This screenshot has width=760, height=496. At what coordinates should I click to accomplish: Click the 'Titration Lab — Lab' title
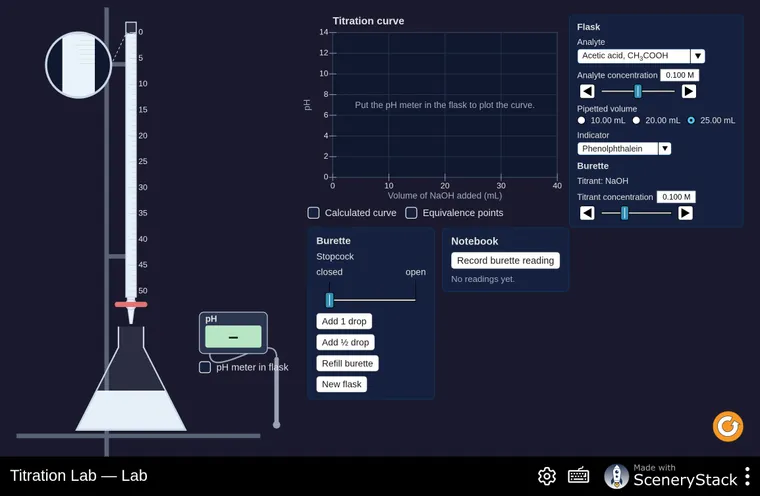[x=79, y=476]
